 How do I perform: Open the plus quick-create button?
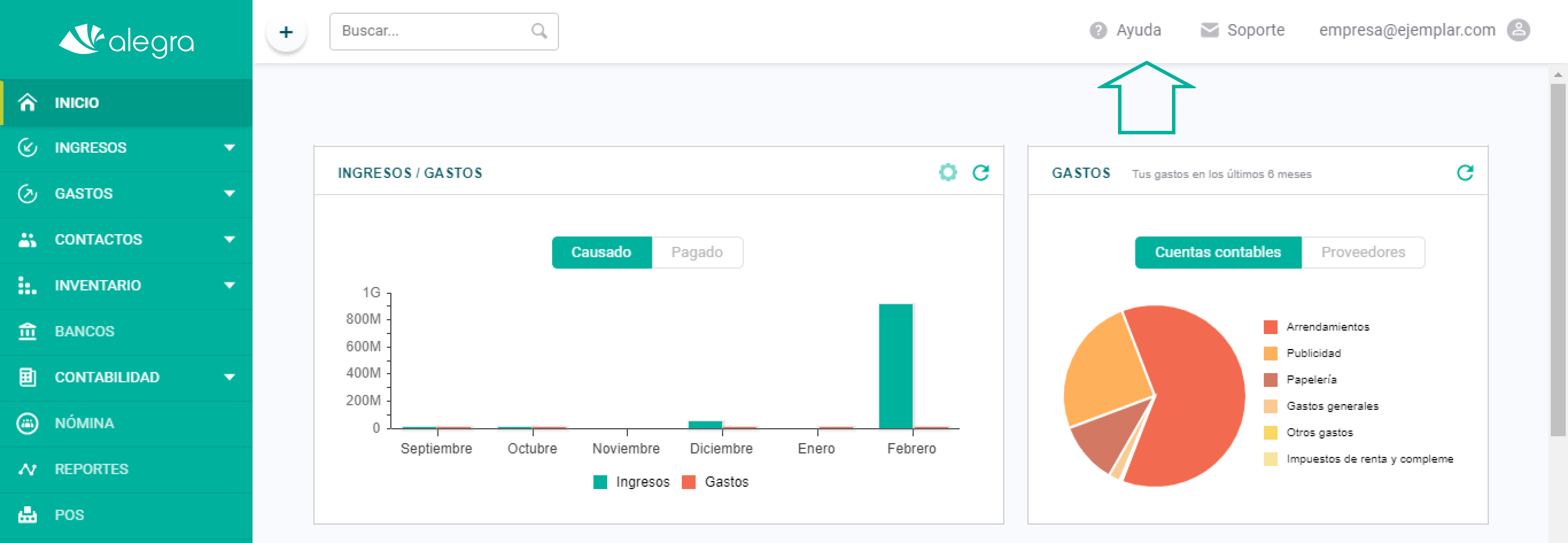[x=286, y=32]
